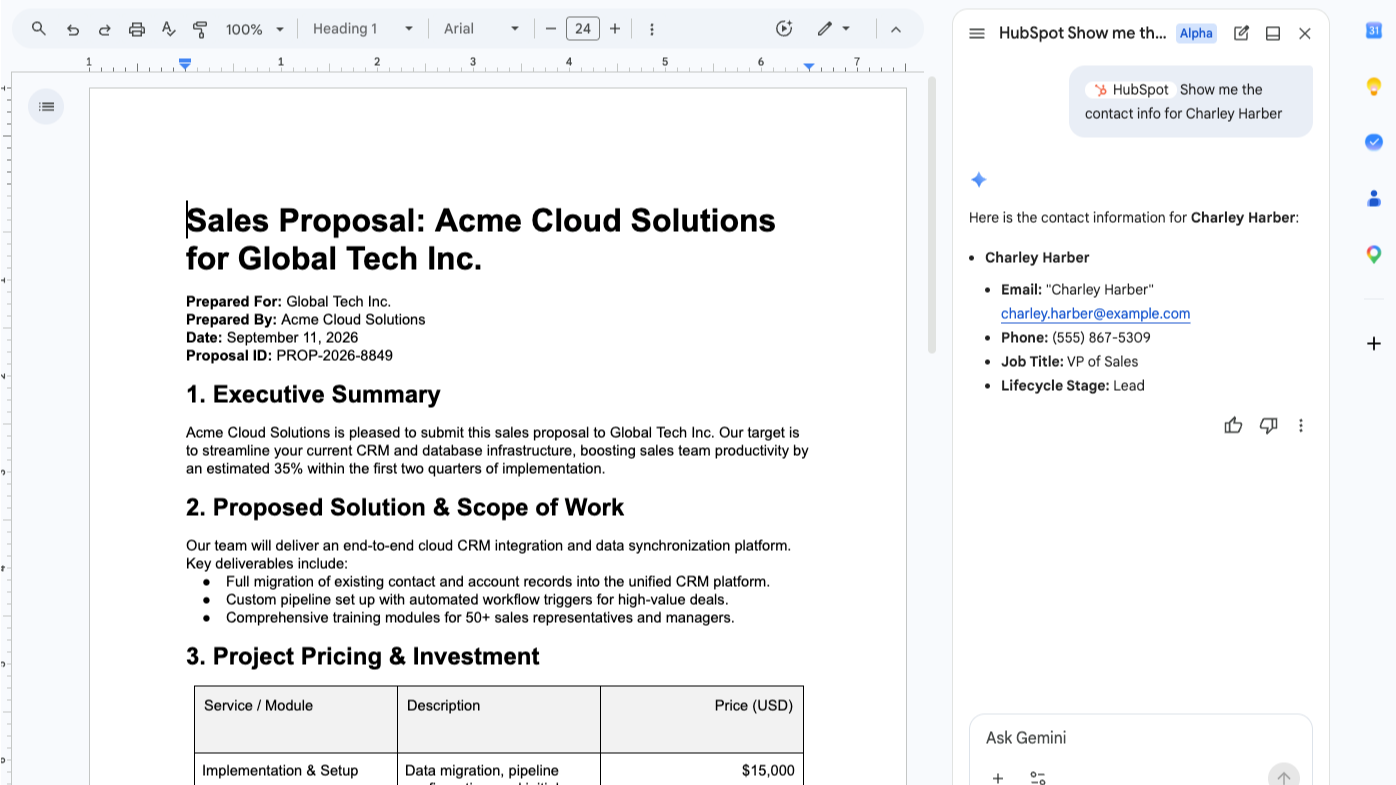Expand the Gemini side panel
Viewport: 1396px width, 785px height.
click(x=1273, y=33)
